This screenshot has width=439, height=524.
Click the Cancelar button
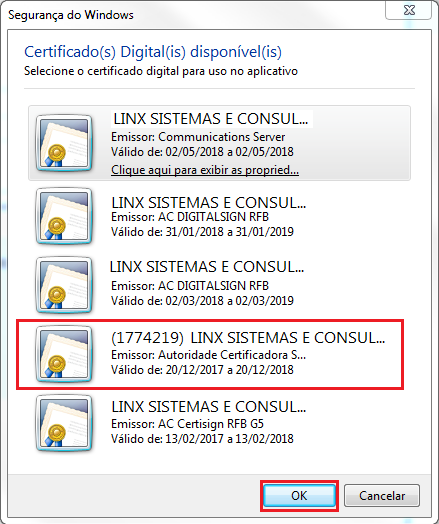click(382, 496)
